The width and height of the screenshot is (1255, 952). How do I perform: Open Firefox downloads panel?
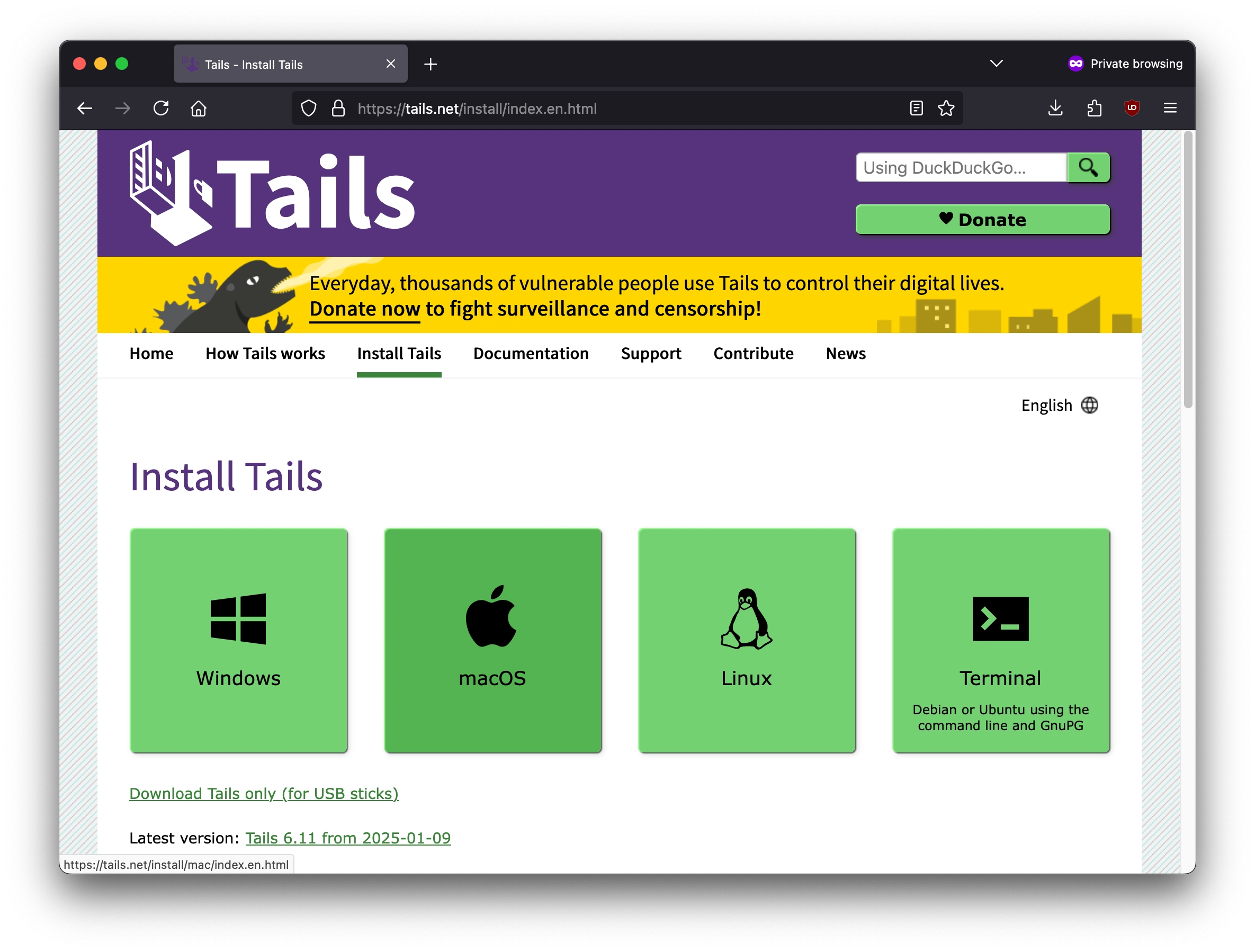1055,109
